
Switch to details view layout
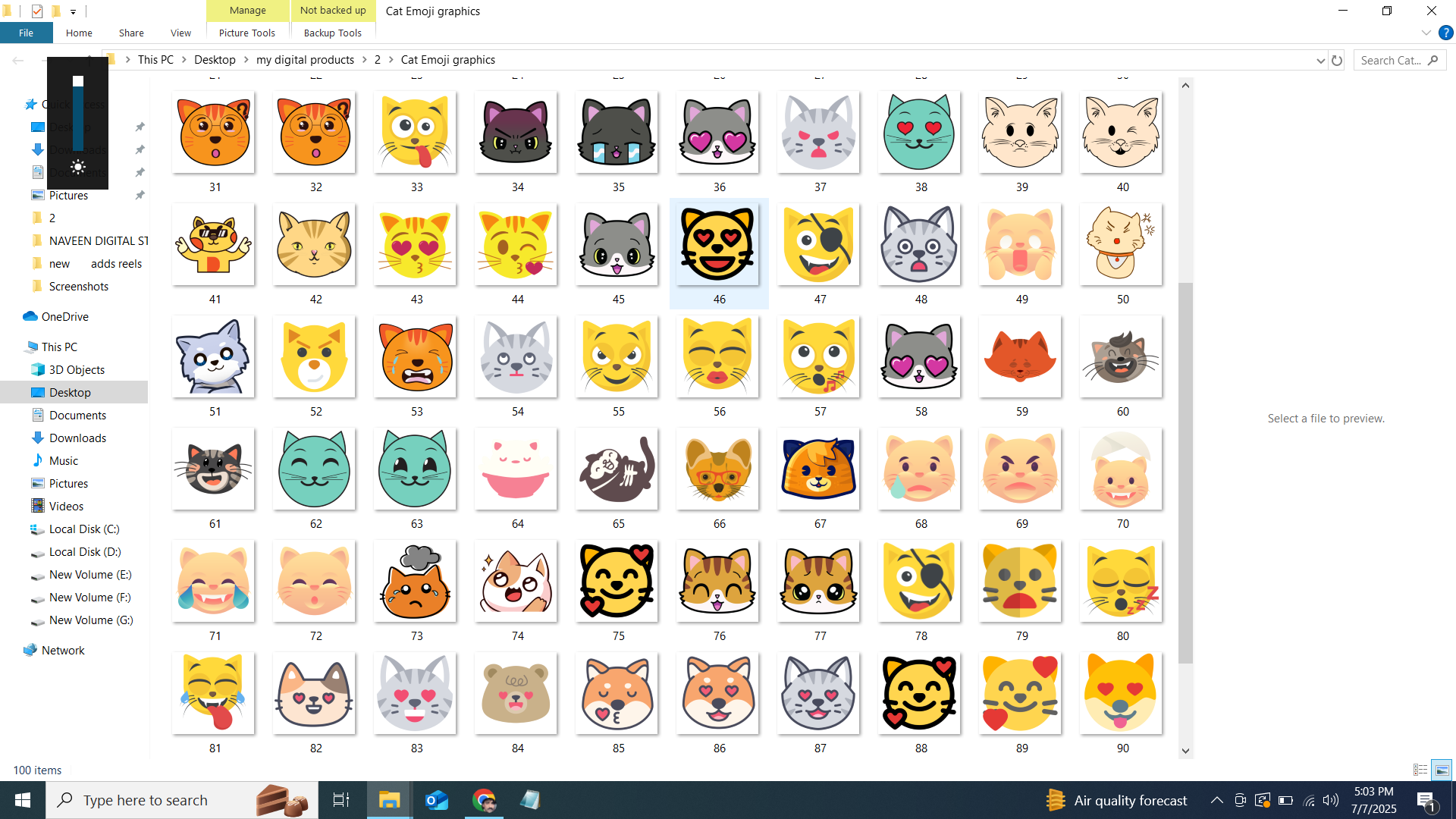(1420, 770)
